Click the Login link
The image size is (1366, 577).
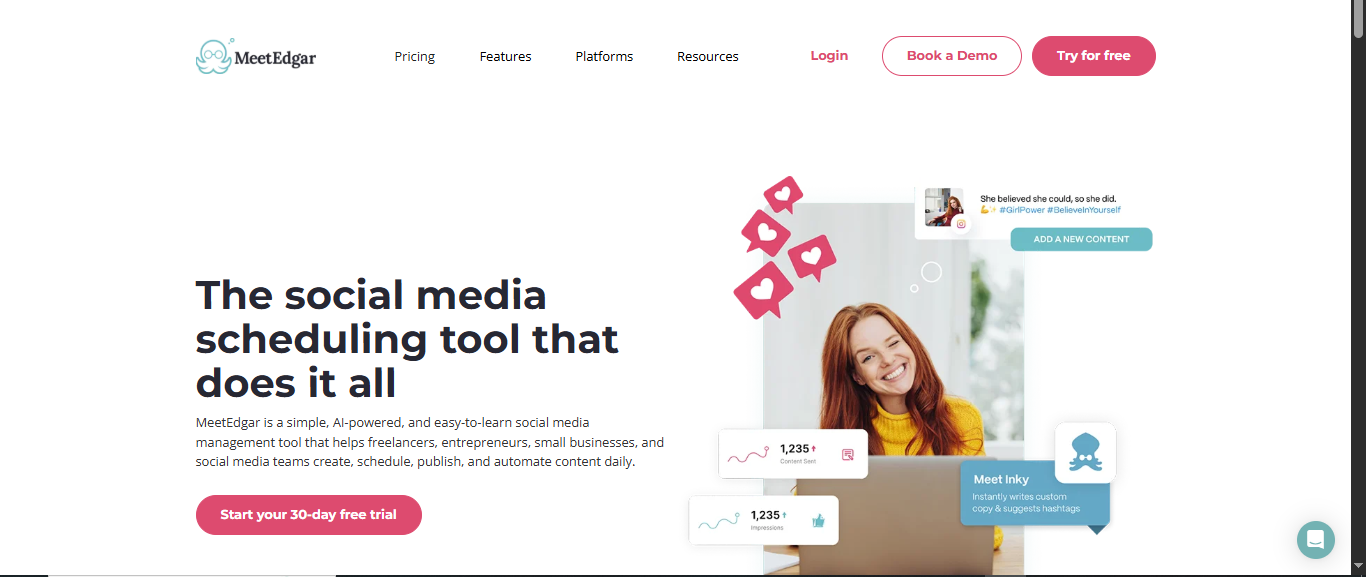pyautogui.click(x=829, y=56)
